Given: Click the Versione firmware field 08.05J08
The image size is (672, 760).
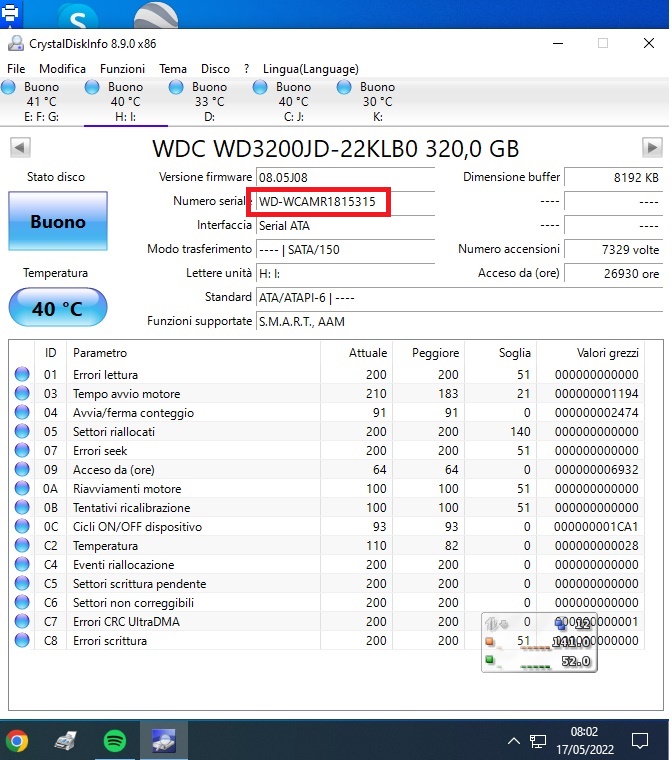Looking at the screenshot, I should tap(345, 177).
